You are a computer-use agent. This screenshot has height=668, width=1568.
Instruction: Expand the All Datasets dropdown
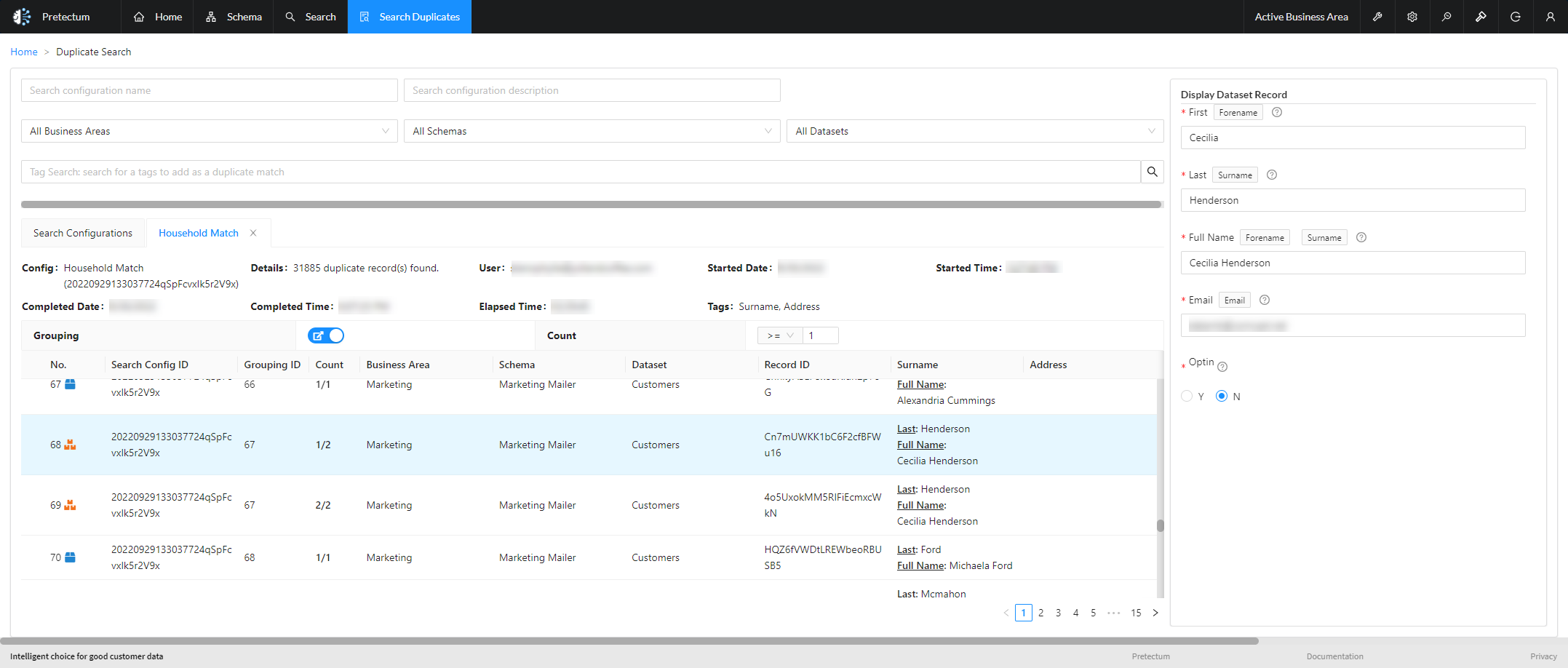(x=975, y=131)
